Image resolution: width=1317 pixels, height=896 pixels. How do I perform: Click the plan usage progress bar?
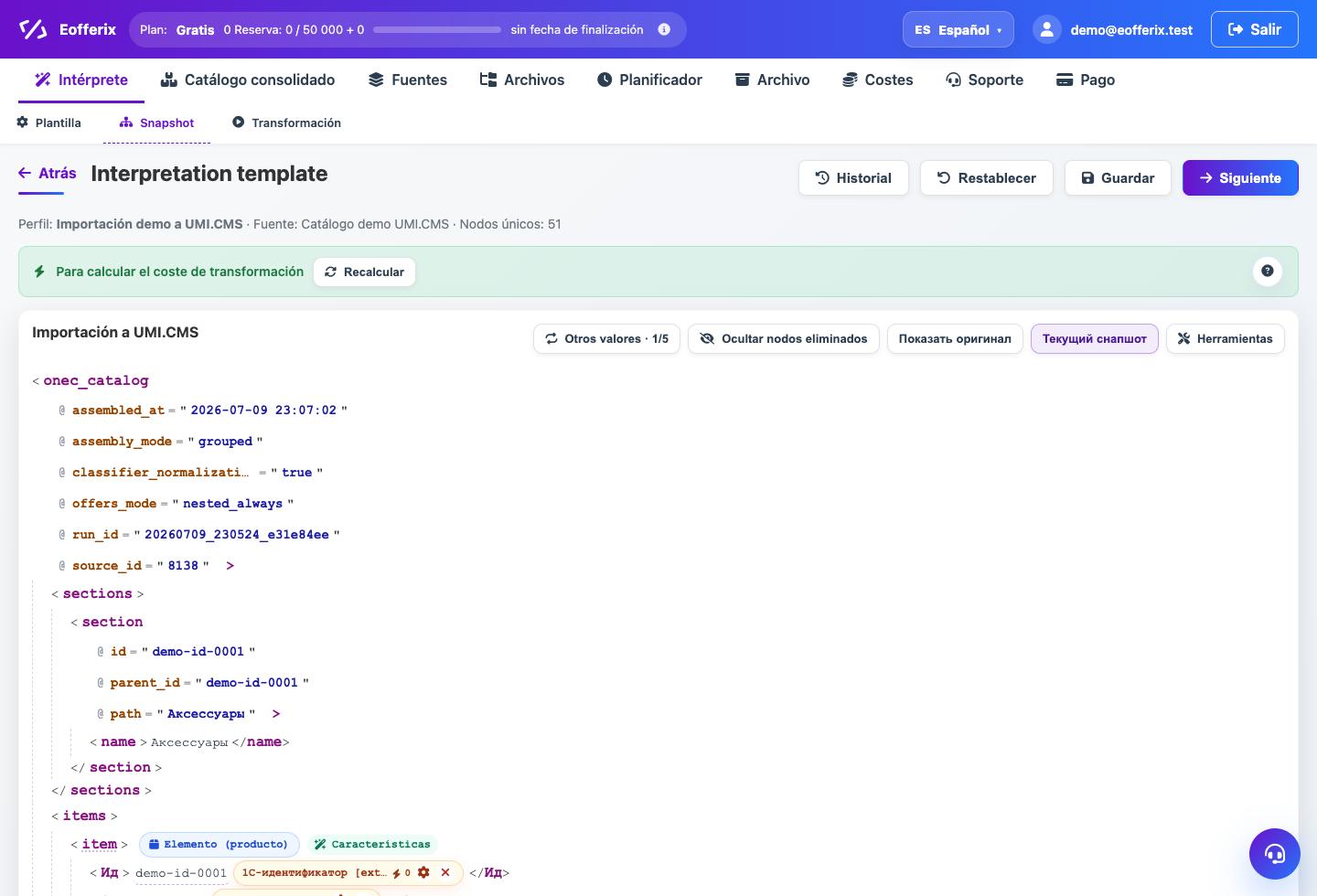pyautogui.click(x=437, y=29)
